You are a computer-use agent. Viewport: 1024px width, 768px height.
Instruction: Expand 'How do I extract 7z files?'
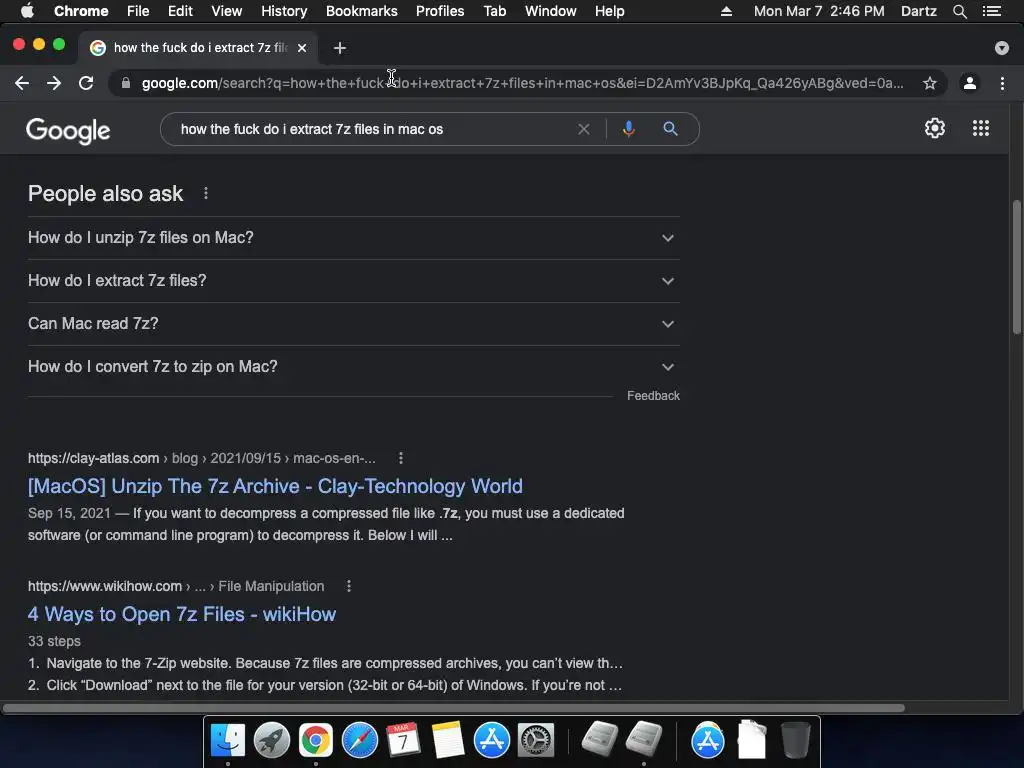pos(353,281)
